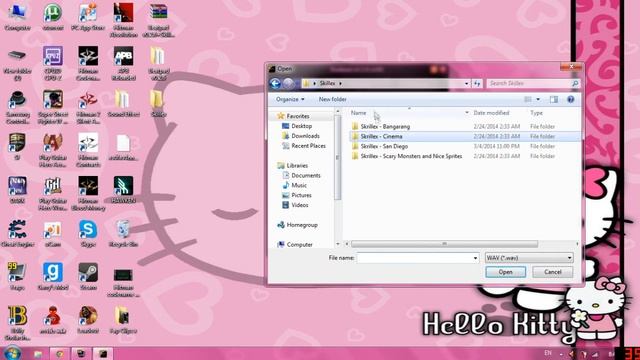640x360 pixels.
Task: Go back in the Open dialog
Action: coord(276,84)
